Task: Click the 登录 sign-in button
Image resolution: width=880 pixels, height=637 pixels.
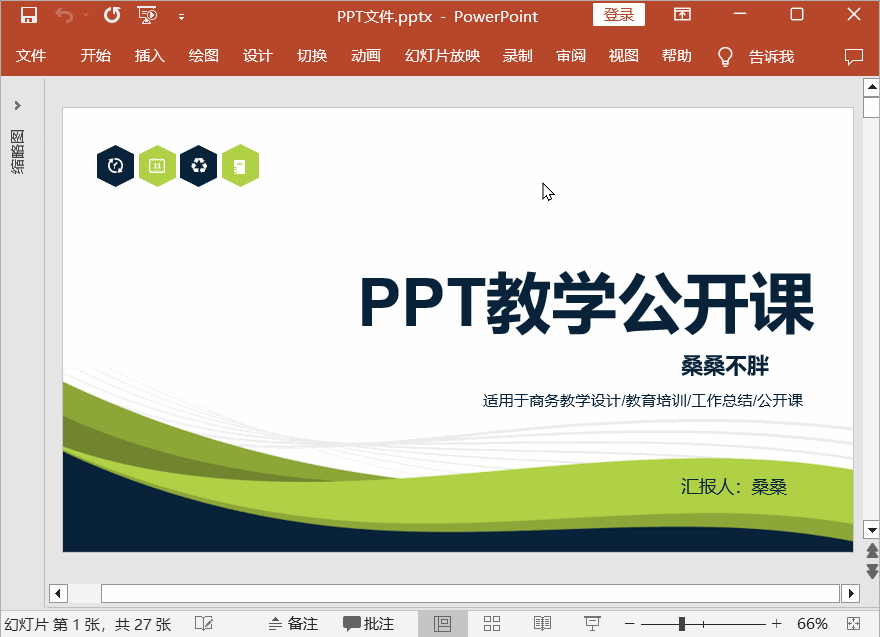Action: tap(619, 15)
